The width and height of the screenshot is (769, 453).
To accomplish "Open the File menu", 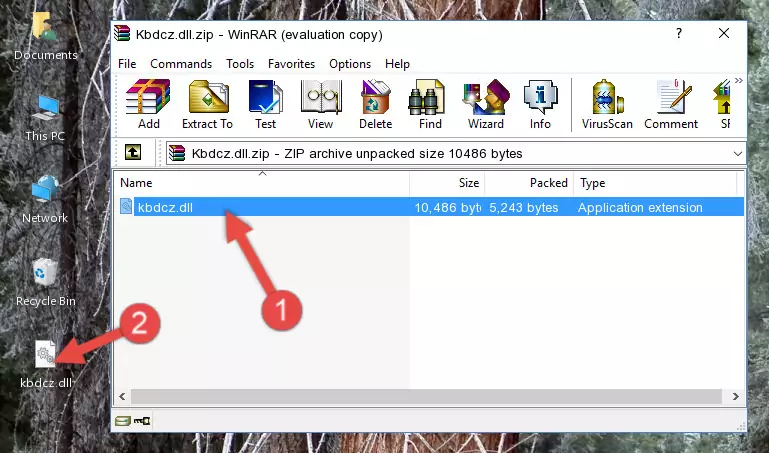I will [127, 64].
